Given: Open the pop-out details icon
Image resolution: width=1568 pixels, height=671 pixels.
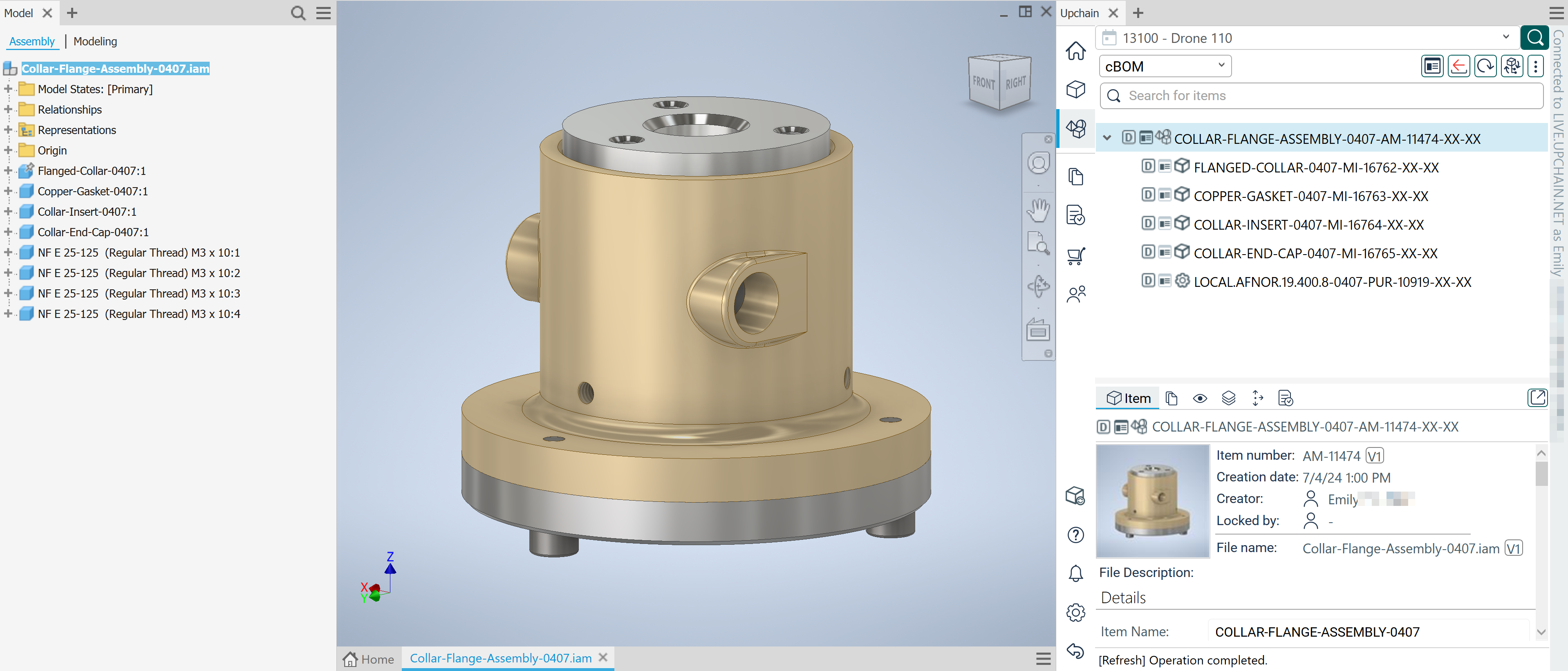Looking at the screenshot, I should click(1537, 398).
